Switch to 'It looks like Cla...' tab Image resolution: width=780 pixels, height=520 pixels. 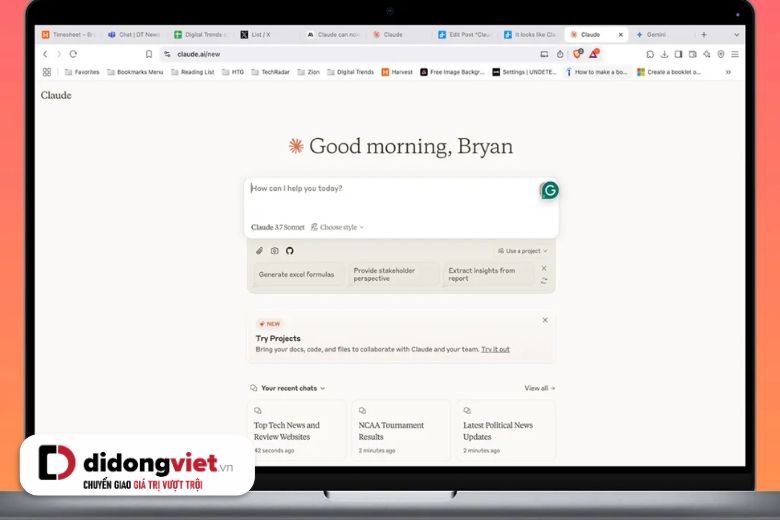coord(530,34)
